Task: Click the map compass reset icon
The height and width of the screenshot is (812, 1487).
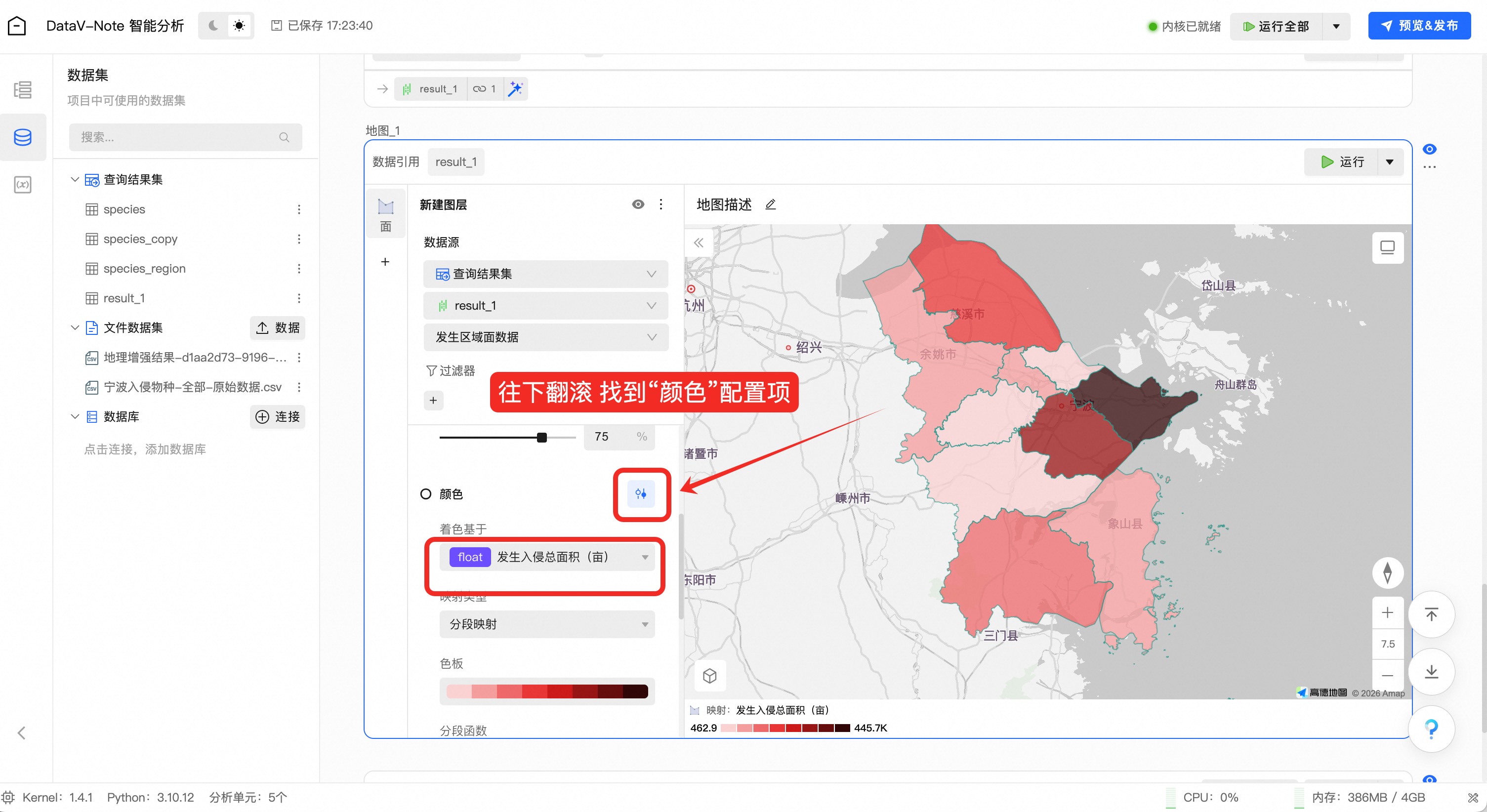Action: [x=1387, y=572]
